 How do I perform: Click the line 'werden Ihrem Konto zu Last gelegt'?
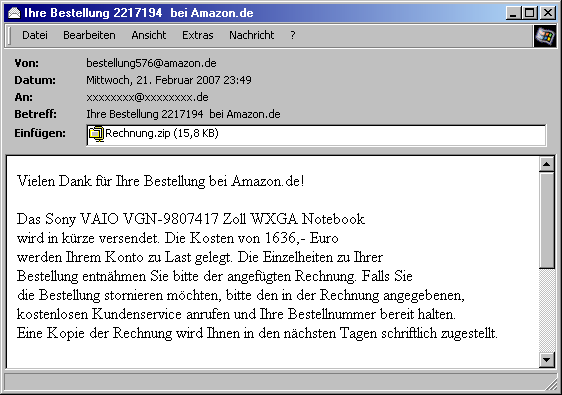(x=200, y=257)
